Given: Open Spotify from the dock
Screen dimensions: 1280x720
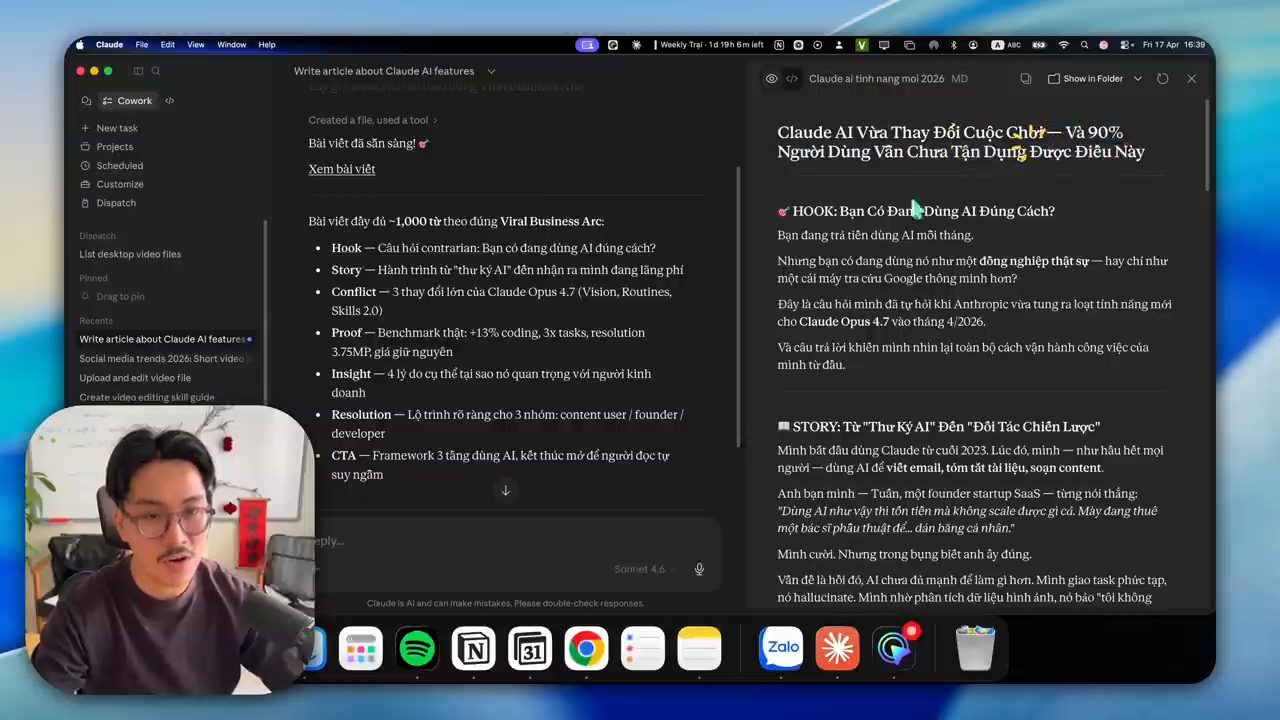Looking at the screenshot, I should (417, 649).
